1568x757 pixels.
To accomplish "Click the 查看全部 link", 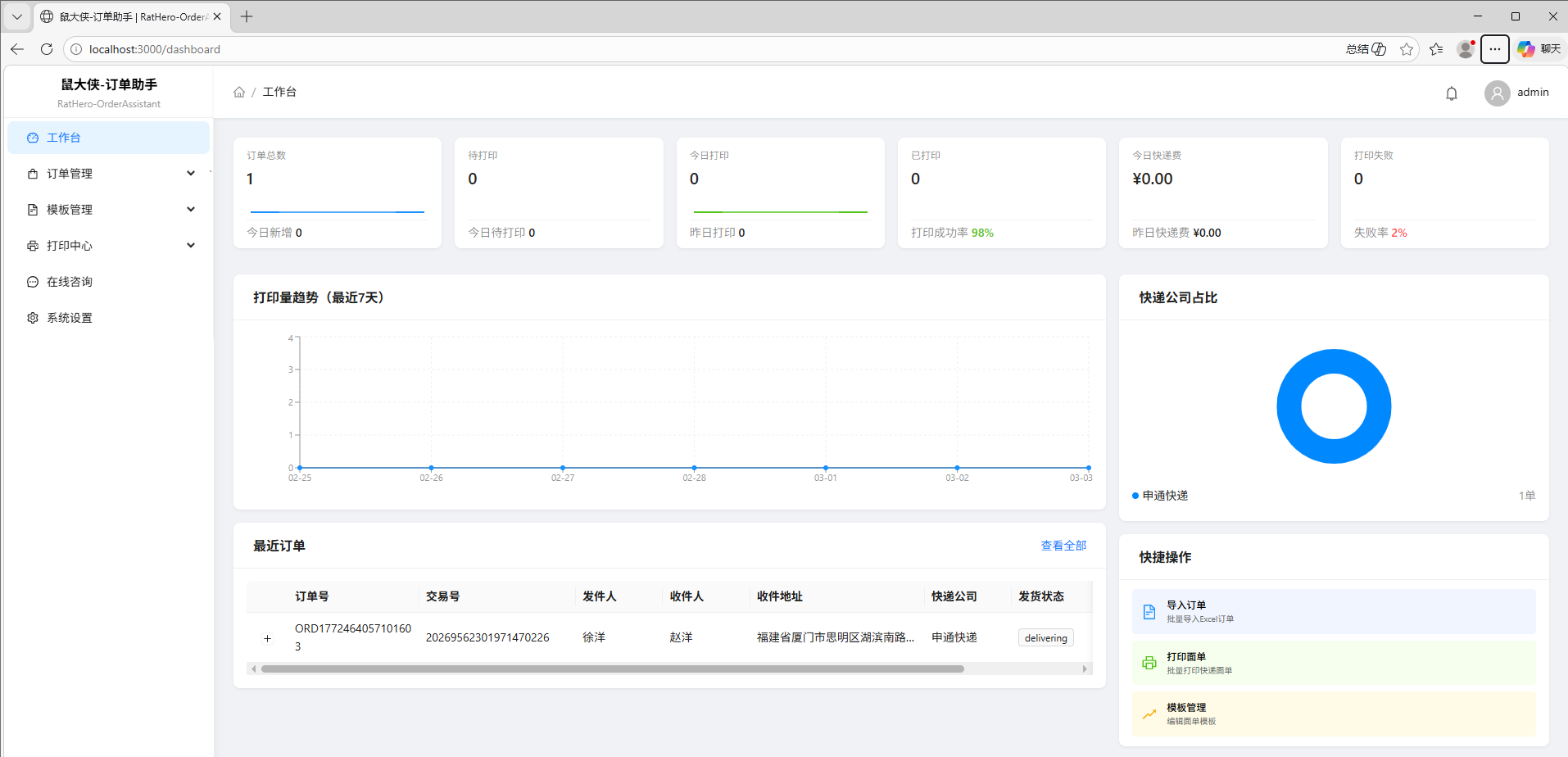I will [x=1063, y=546].
